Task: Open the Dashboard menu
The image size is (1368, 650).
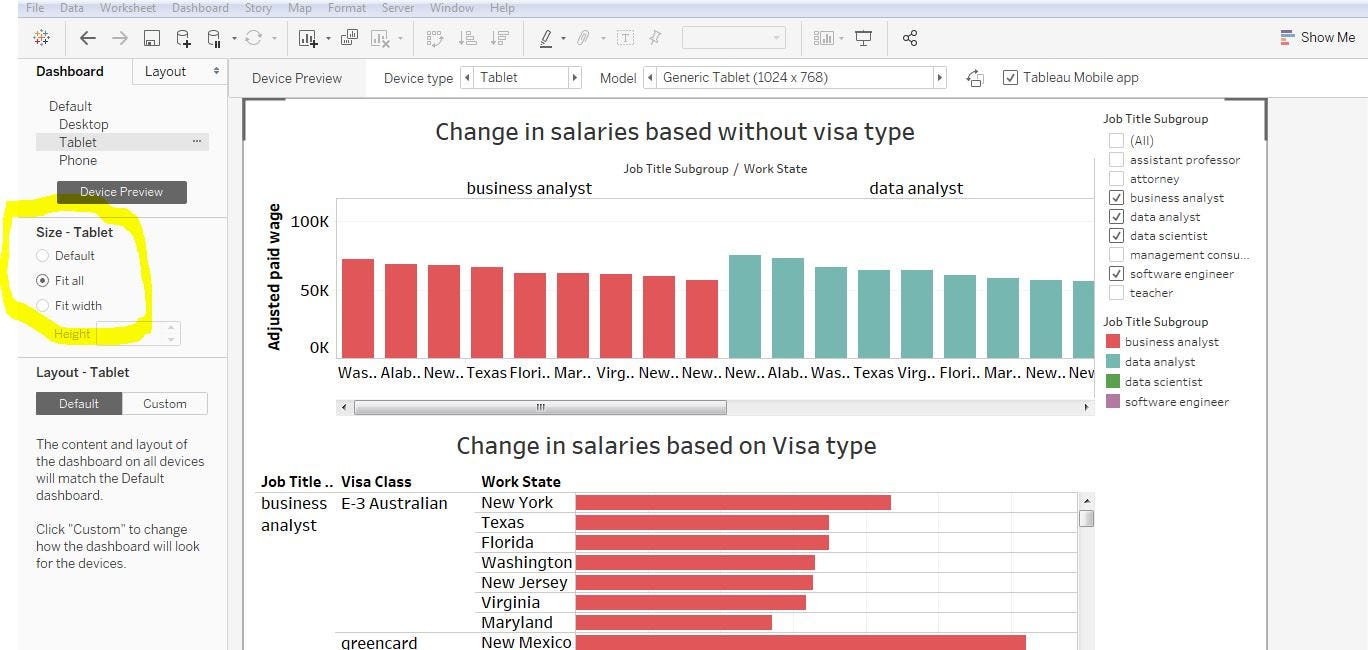Action: [x=199, y=7]
